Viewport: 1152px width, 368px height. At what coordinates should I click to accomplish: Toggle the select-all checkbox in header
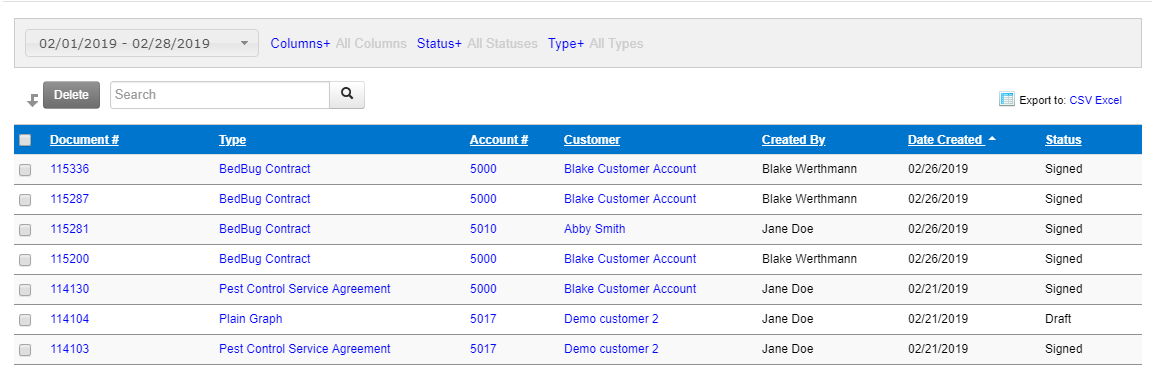click(x=25, y=140)
